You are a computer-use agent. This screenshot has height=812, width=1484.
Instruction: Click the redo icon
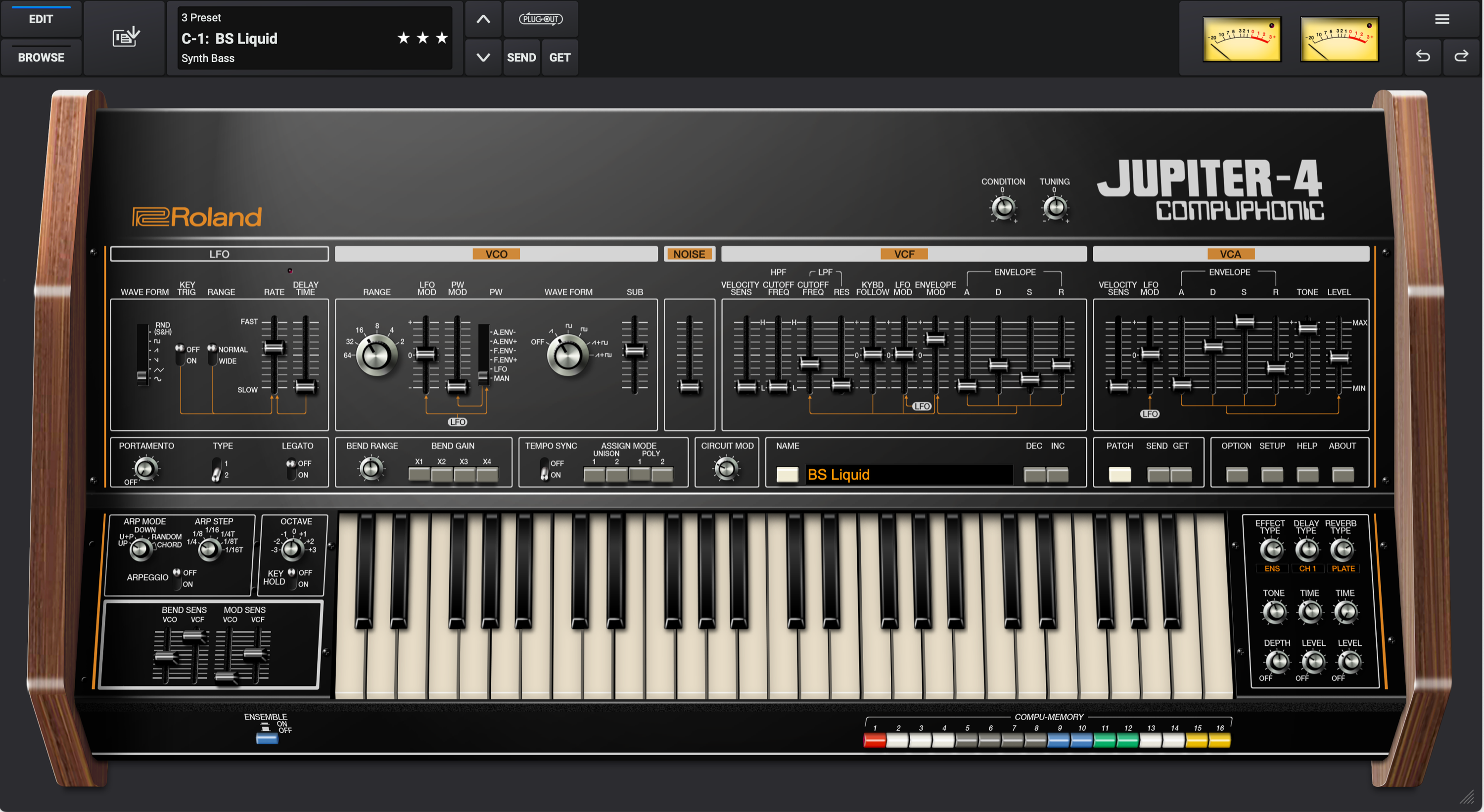click(x=1462, y=56)
